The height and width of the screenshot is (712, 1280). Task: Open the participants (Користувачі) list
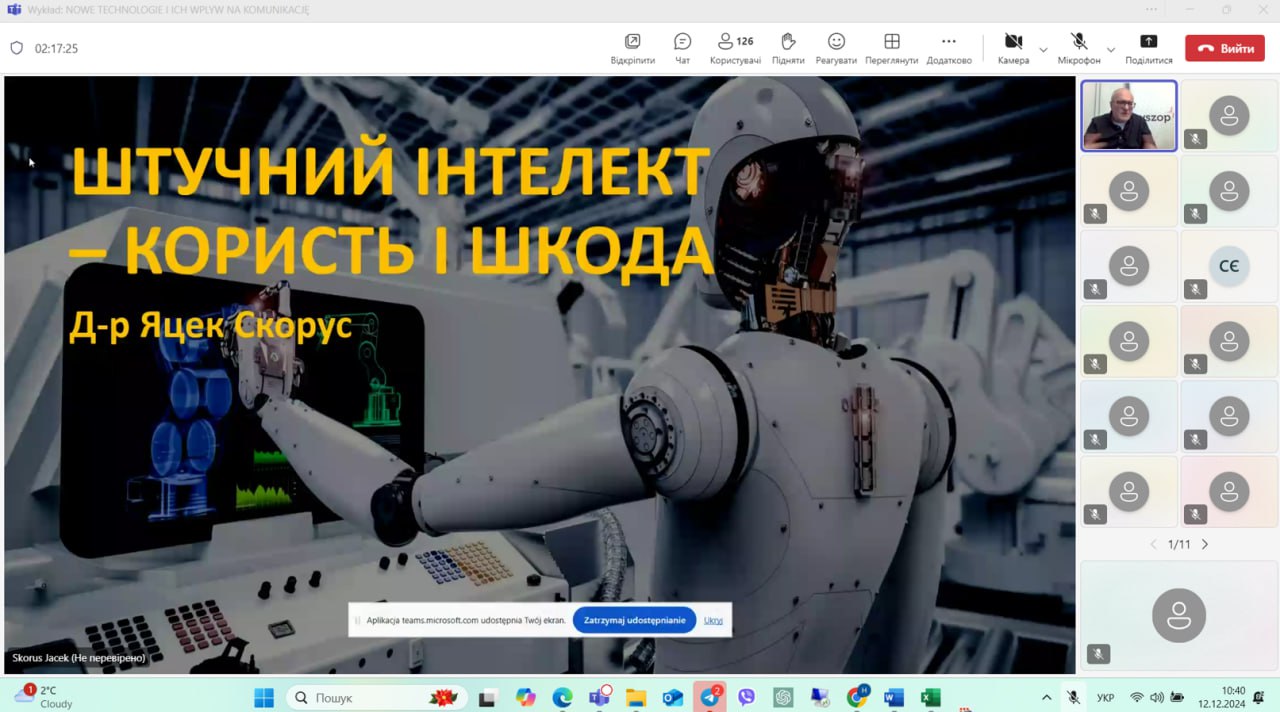point(735,47)
